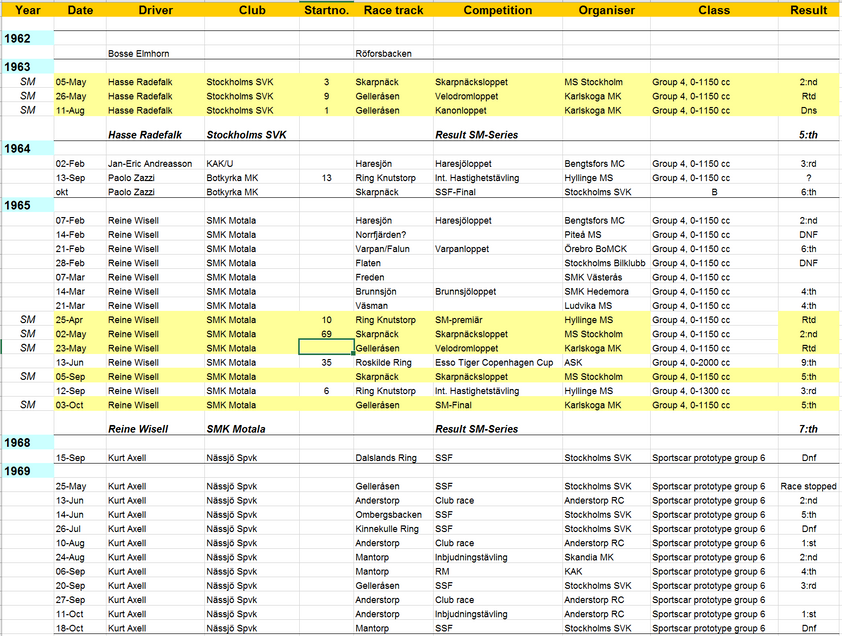Select the "Roskilde Ring" race track cell
This screenshot has width=842, height=636.
pos(394,363)
